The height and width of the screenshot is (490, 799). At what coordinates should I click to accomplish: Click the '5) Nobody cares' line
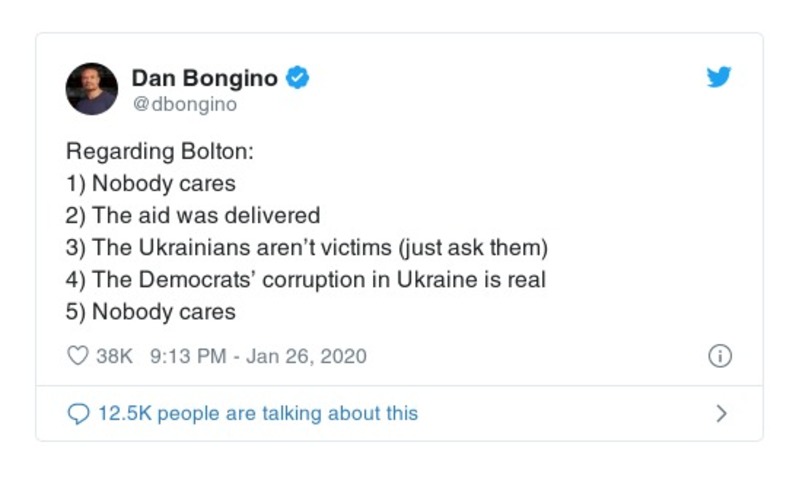point(151,311)
